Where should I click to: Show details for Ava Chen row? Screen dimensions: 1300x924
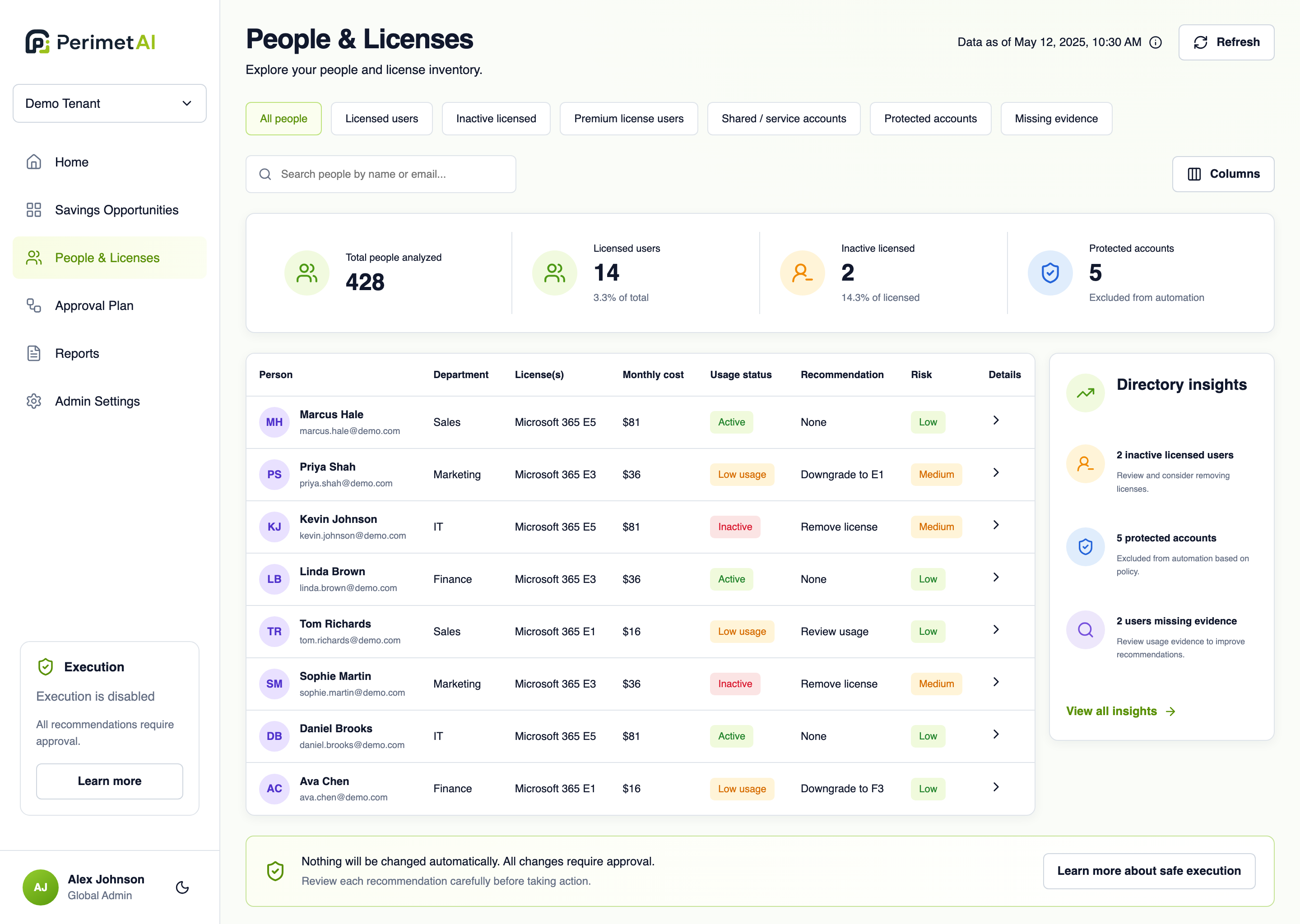pos(995,787)
